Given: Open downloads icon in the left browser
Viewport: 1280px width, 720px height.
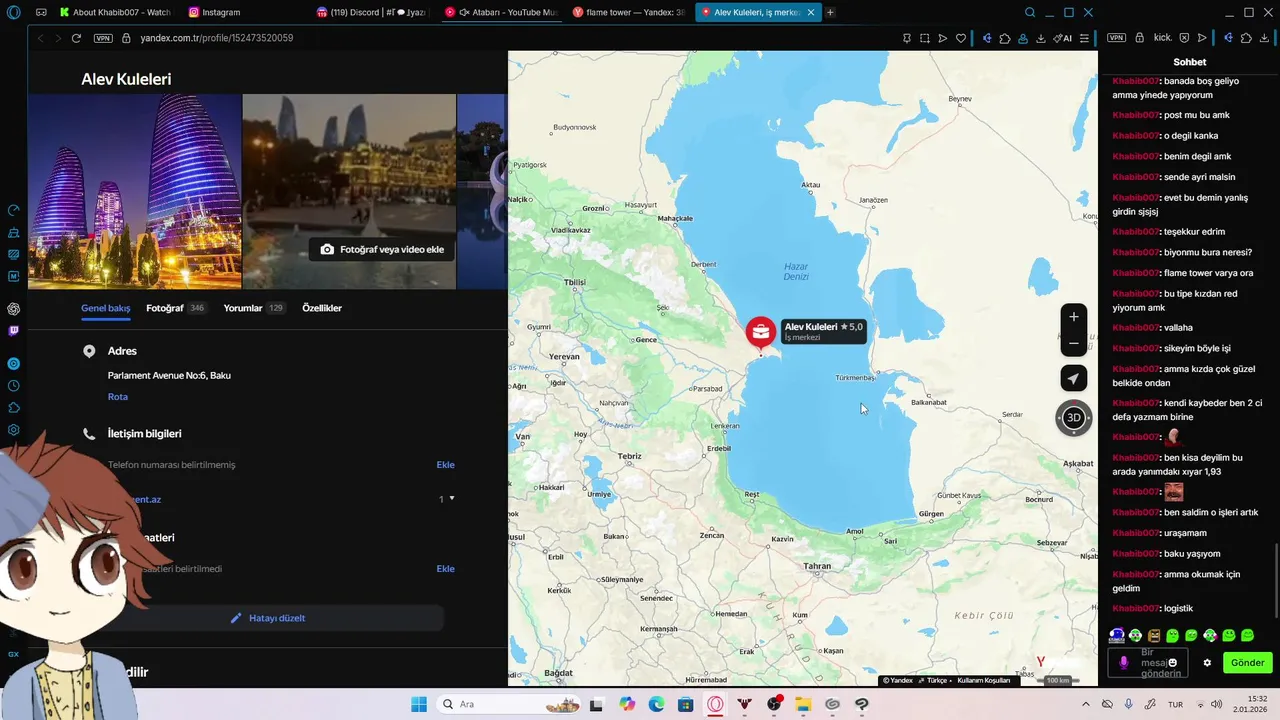Looking at the screenshot, I should click(1041, 38).
